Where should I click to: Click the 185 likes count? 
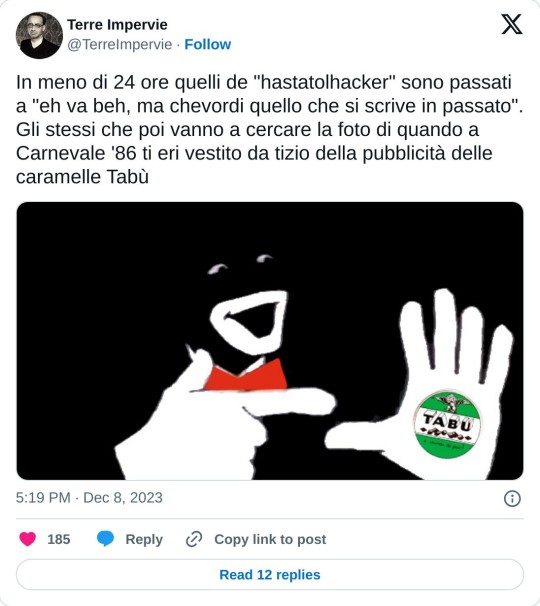pyautogui.click(x=59, y=539)
